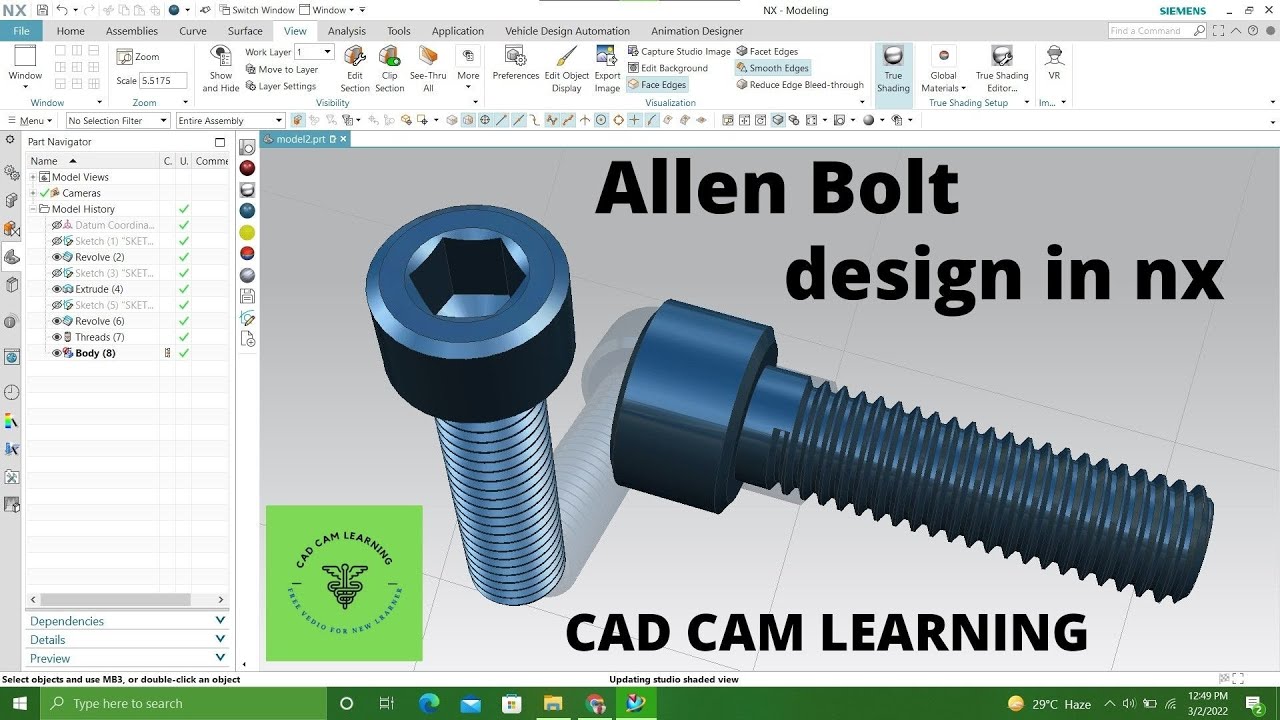This screenshot has width=1280, height=720.
Task: Switch to the Assemblies ribbon tab
Action: [x=132, y=31]
